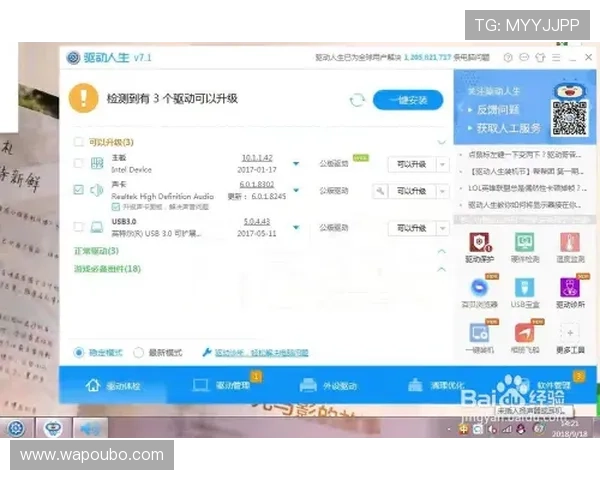Click the system clock showing 2018/9/18
Viewport: 600px width, 480px height.
(569, 429)
